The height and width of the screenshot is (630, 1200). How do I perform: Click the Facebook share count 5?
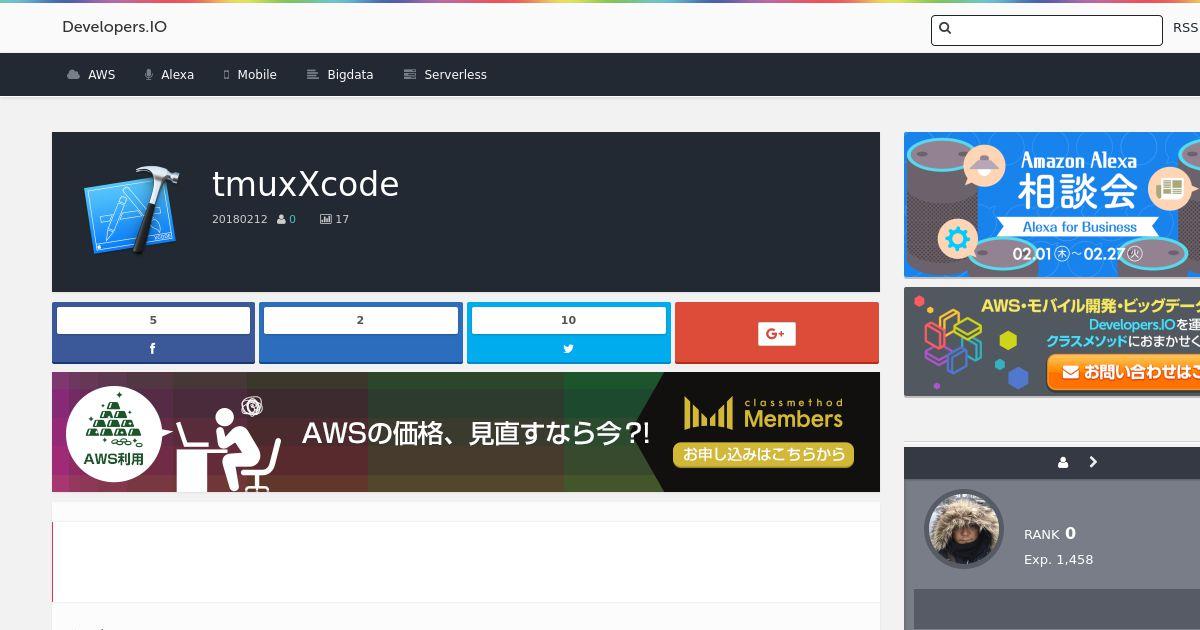click(153, 320)
